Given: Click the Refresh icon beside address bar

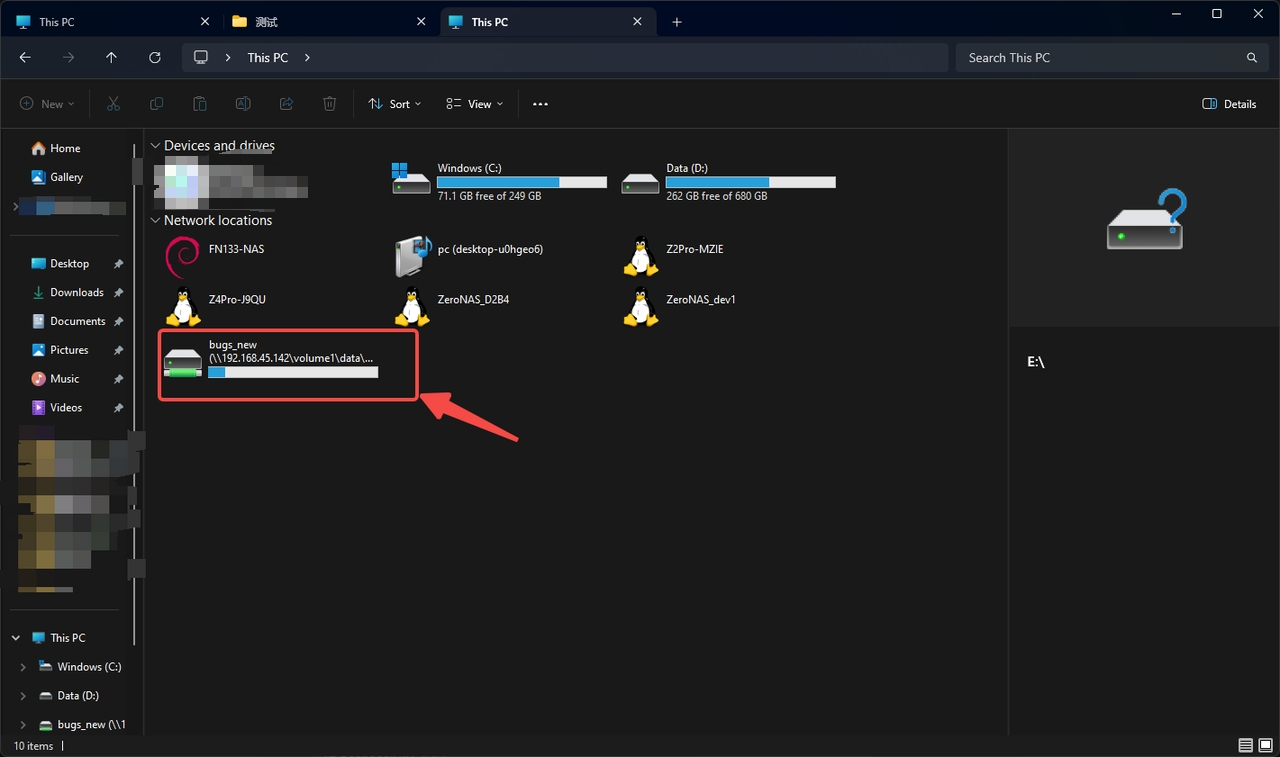Looking at the screenshot, I should coord(155,58).
